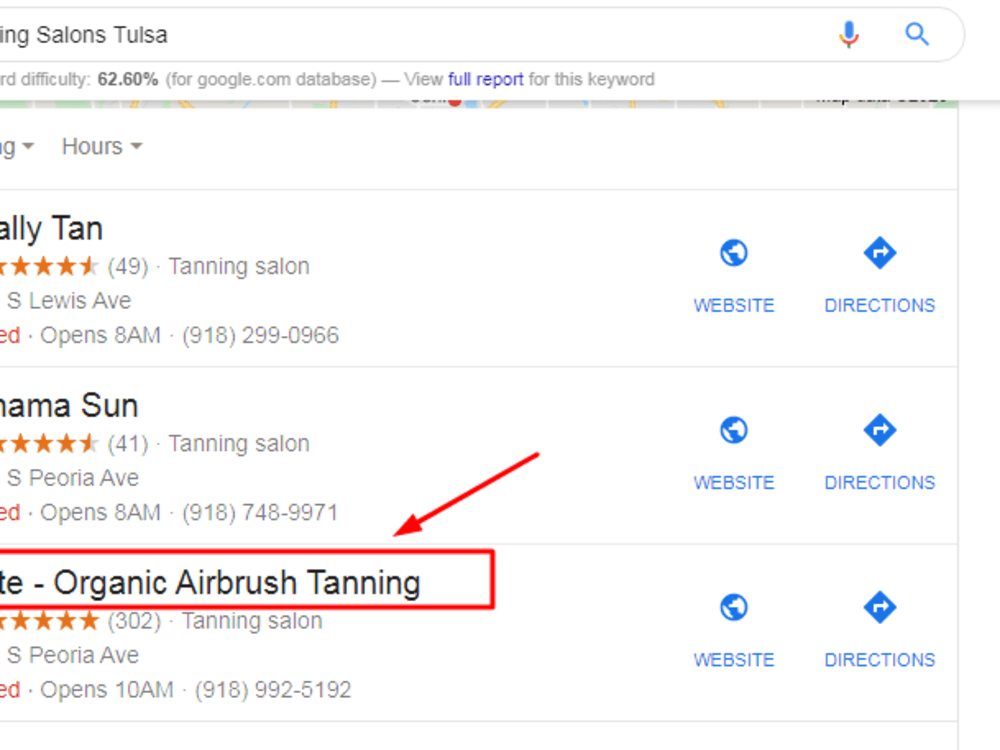Click DIRECTIONS label for listing with phone 992-5192
This screenshot has height=750, width=1000.
pyautogui.click(x=879, y=660)
